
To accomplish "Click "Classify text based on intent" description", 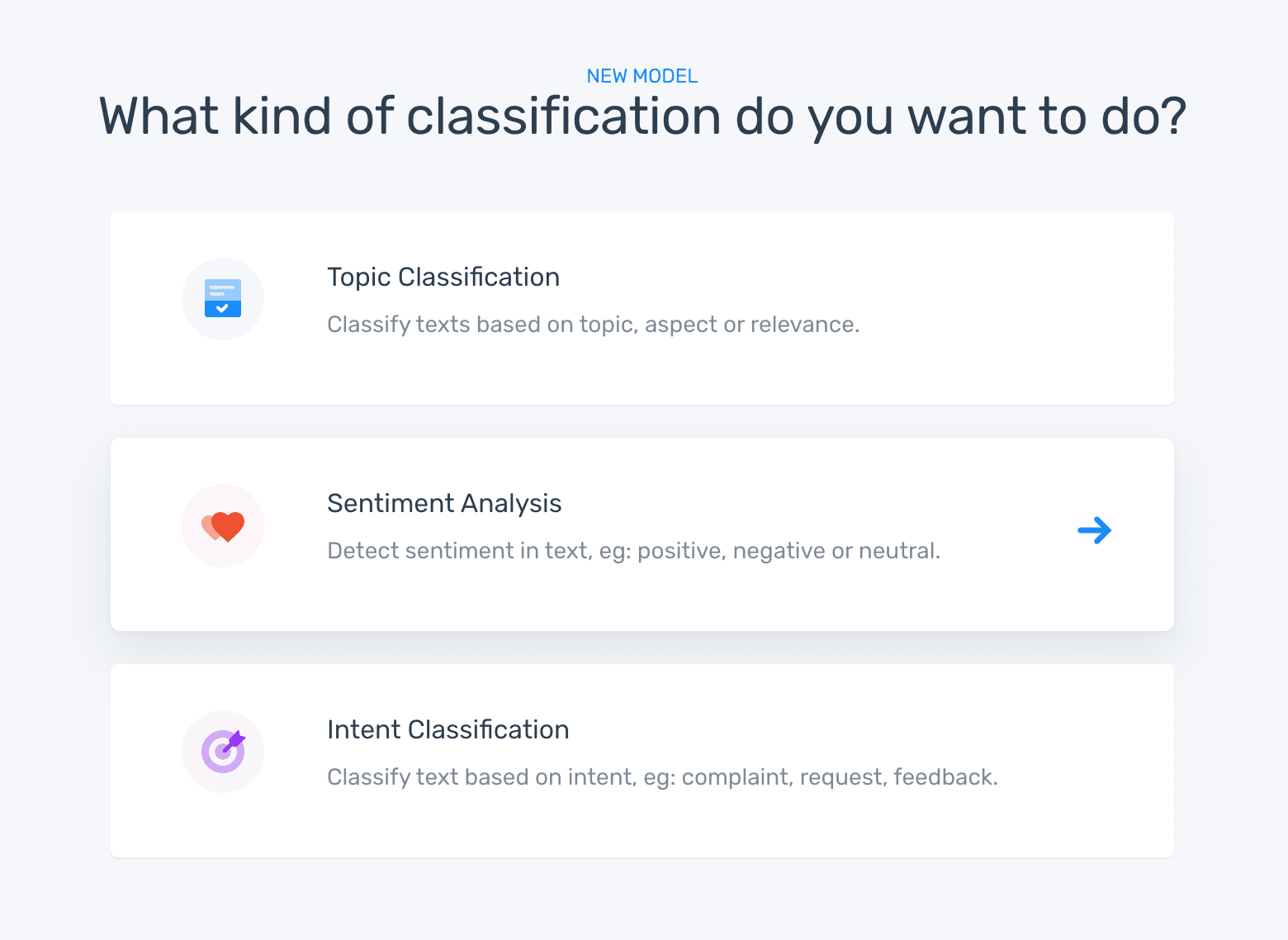I will click(662, 777).
